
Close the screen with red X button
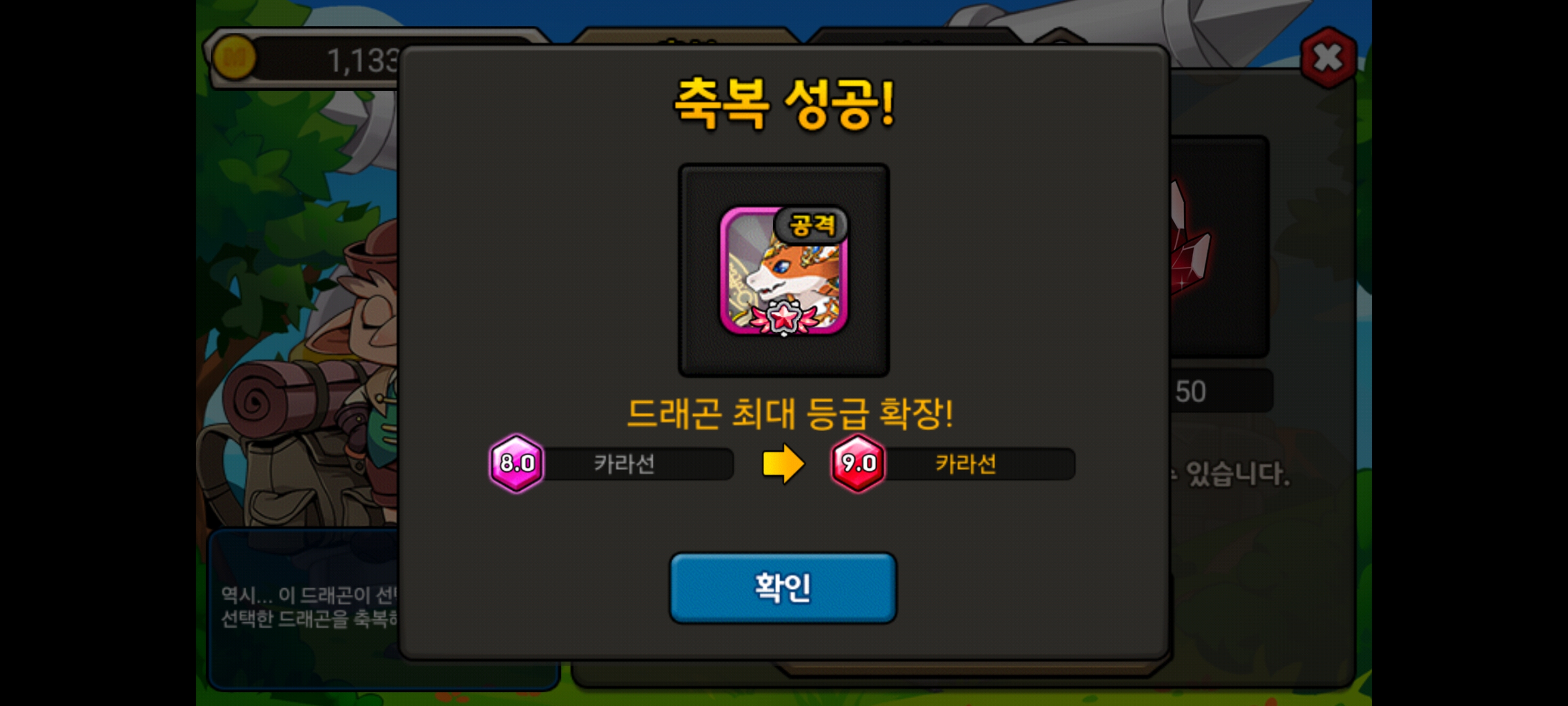pos(1327,58)
